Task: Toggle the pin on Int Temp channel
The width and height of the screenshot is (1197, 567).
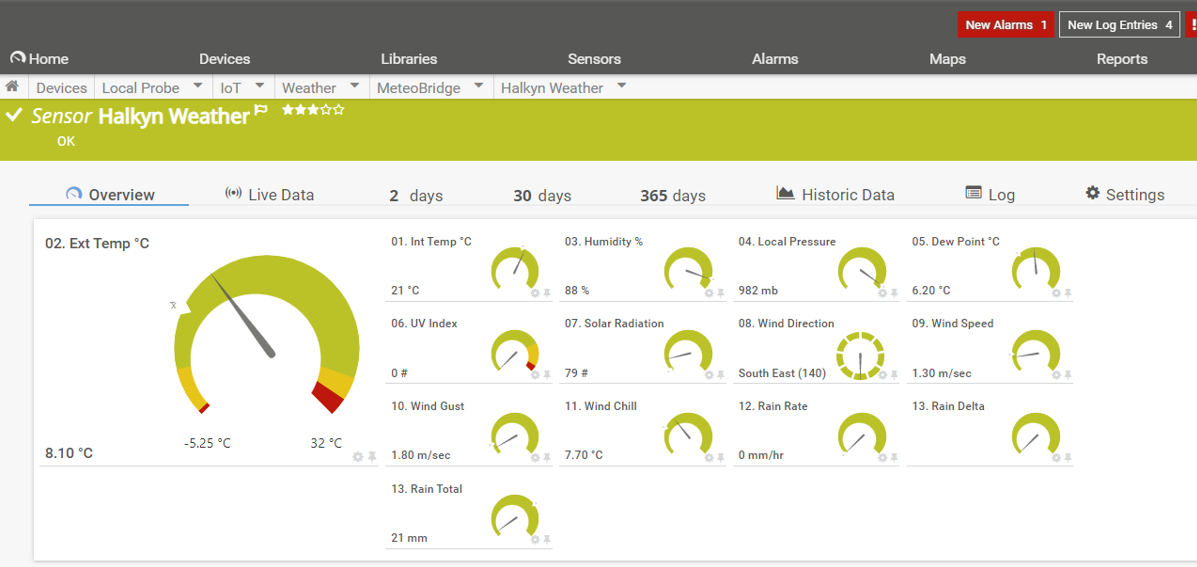Action: [547, 293]
